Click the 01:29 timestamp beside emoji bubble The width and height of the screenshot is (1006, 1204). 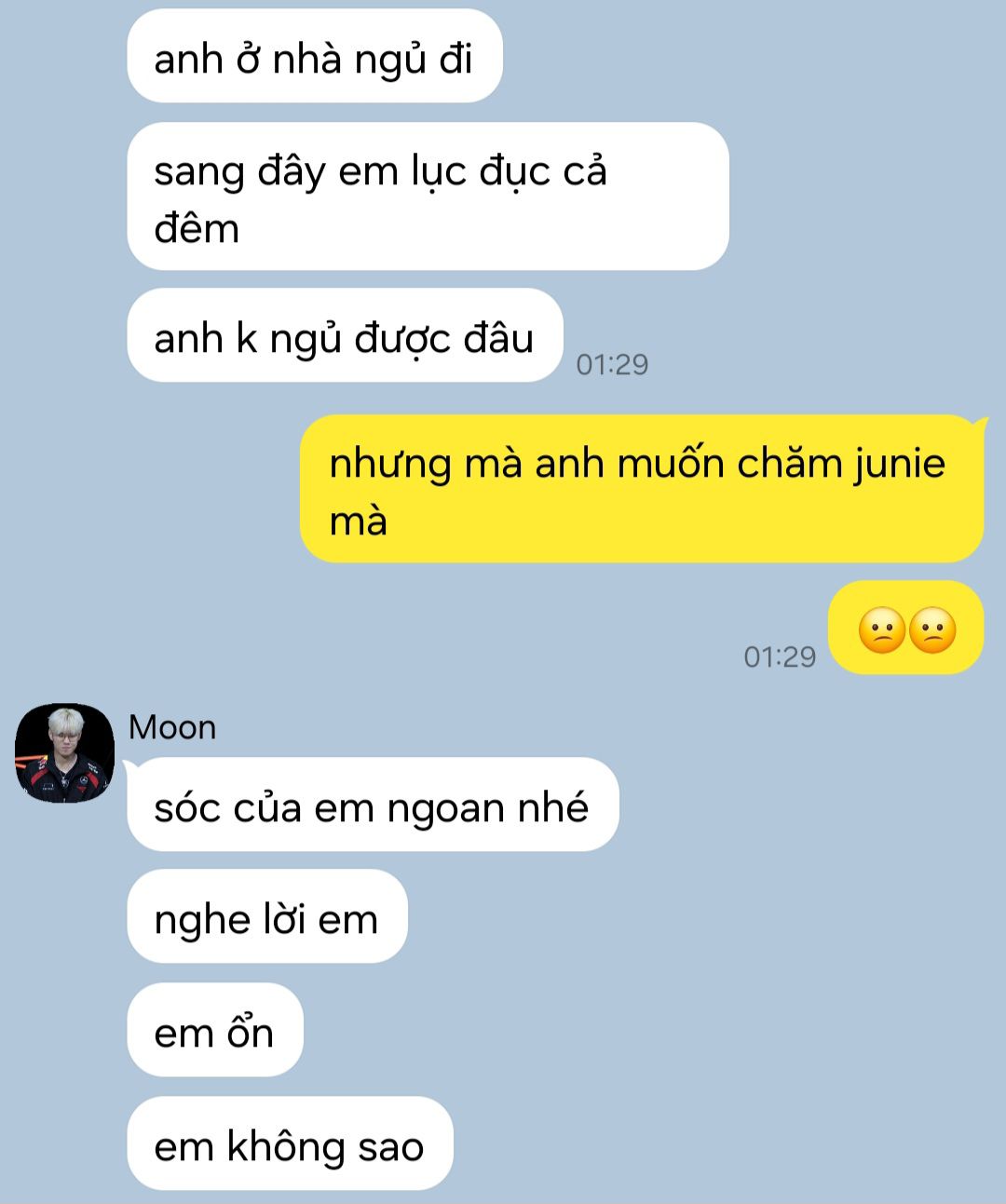pos(780,656)
